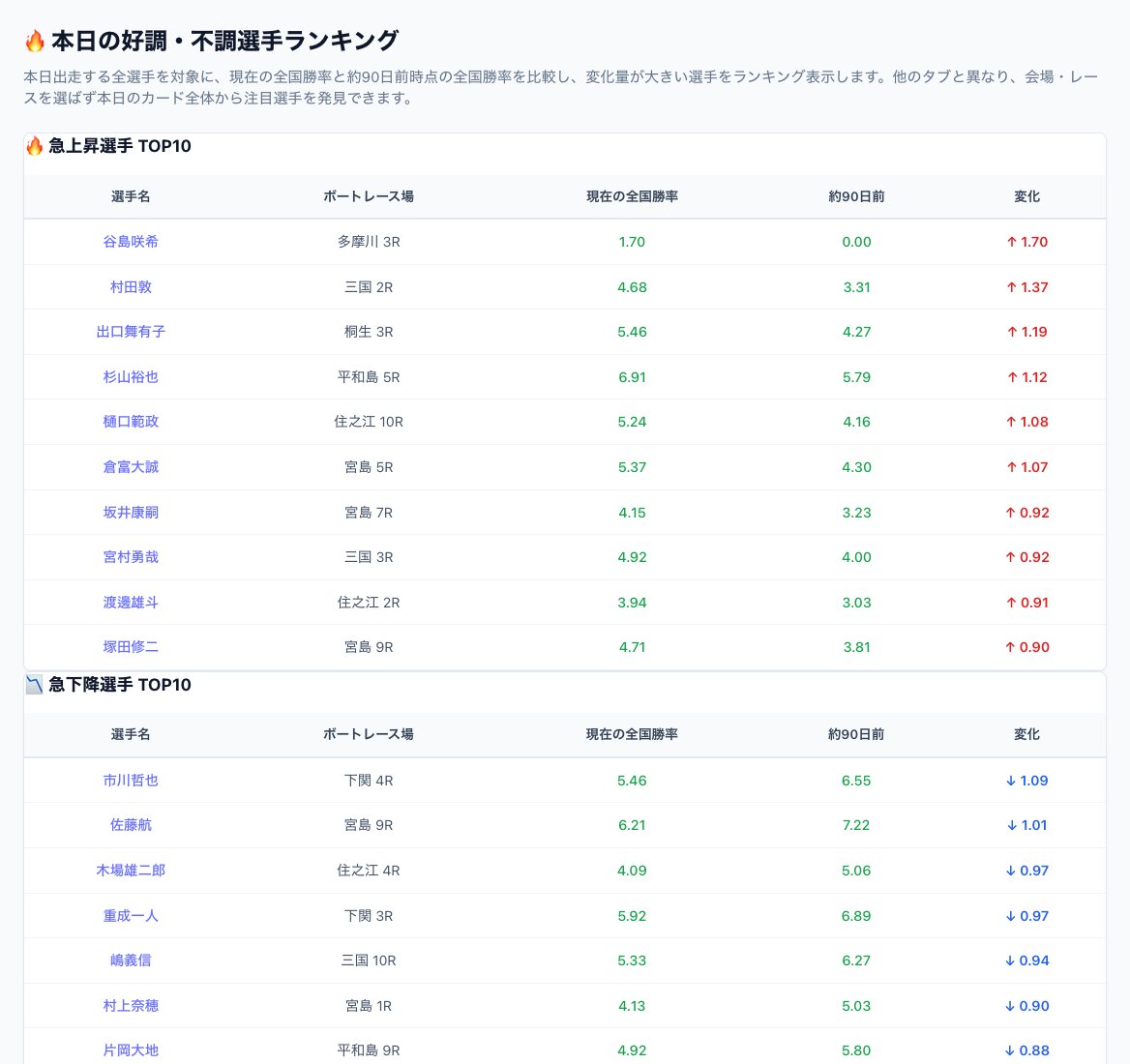This screenshot has width=1130, height=1064.
Task: Open player link 渡邊雄斗
Action: [131, 603]
